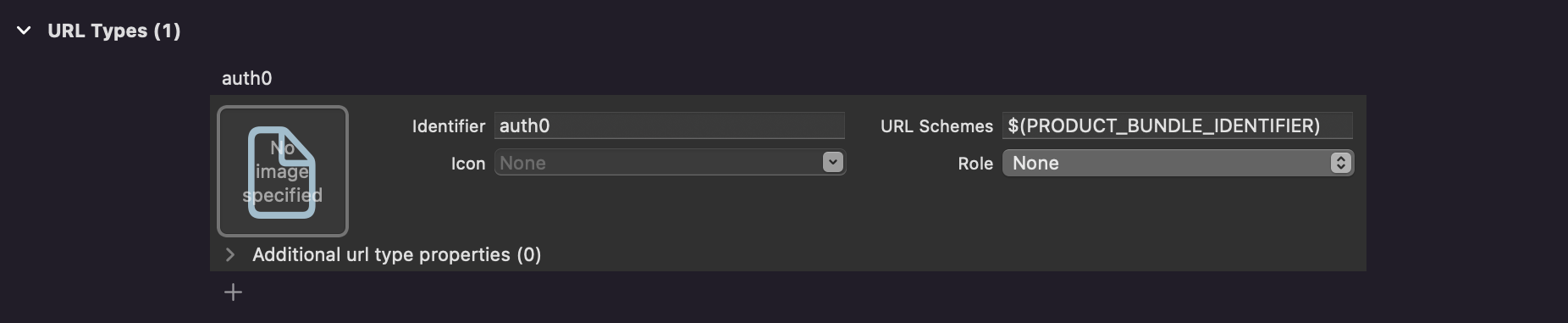This screenshot has height=323, width=1568.
Task: Add a new URL type with plus button
Action: tap(233, 292)
